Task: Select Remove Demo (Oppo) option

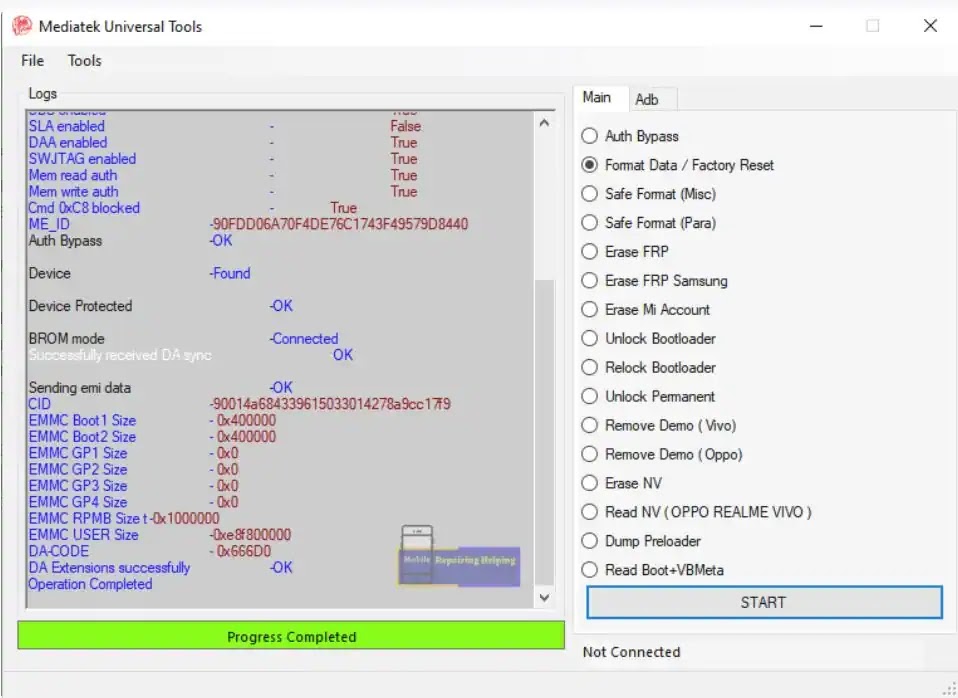Action: click(662, 454)
